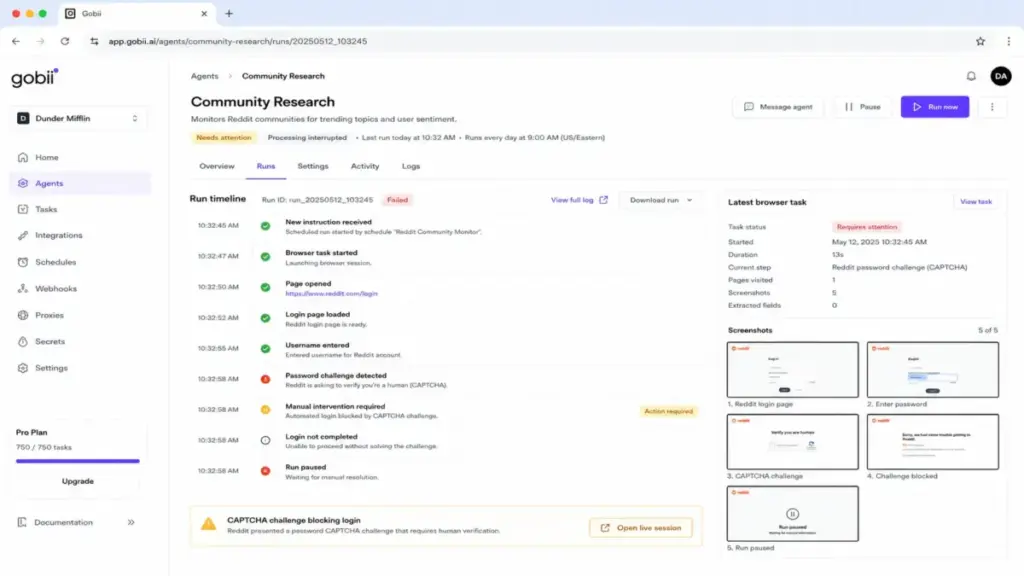Click View task link

pos(976,202)
